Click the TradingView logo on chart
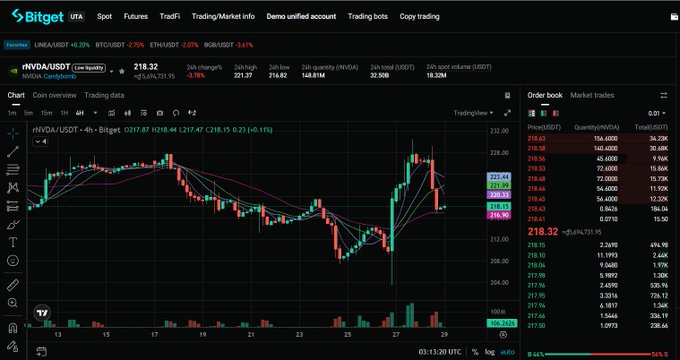This screenshot has height=360, width=680. (42, 313)
